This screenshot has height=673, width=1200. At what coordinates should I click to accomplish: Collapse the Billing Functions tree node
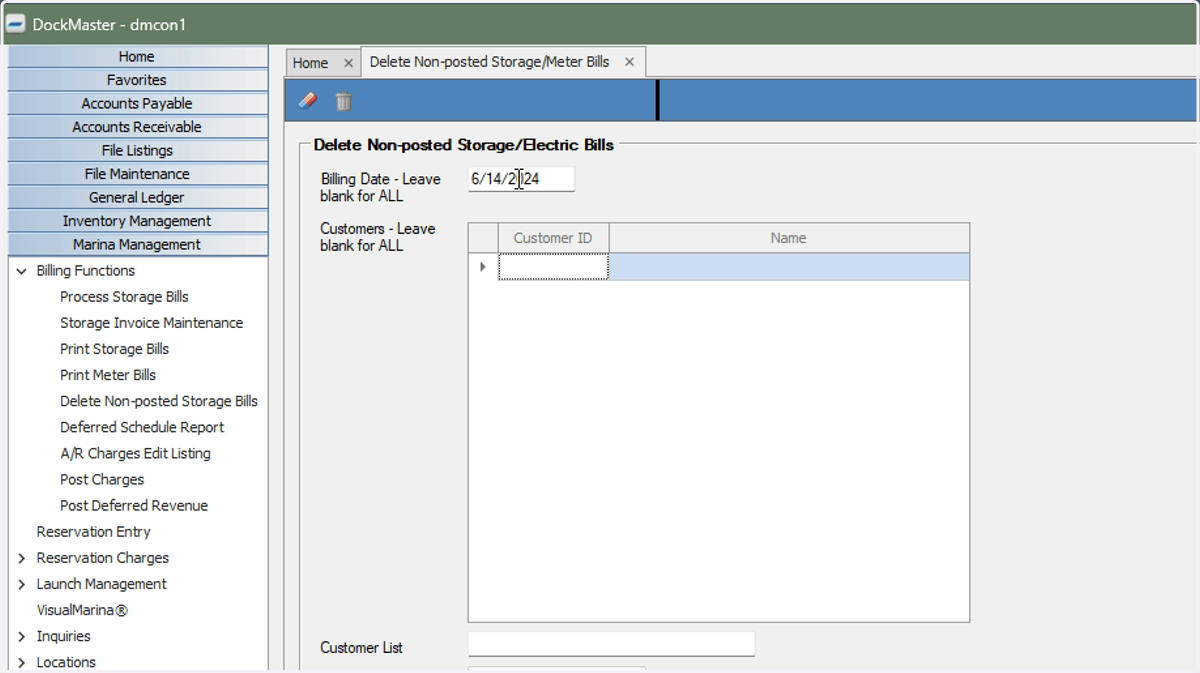click(21, 271)
